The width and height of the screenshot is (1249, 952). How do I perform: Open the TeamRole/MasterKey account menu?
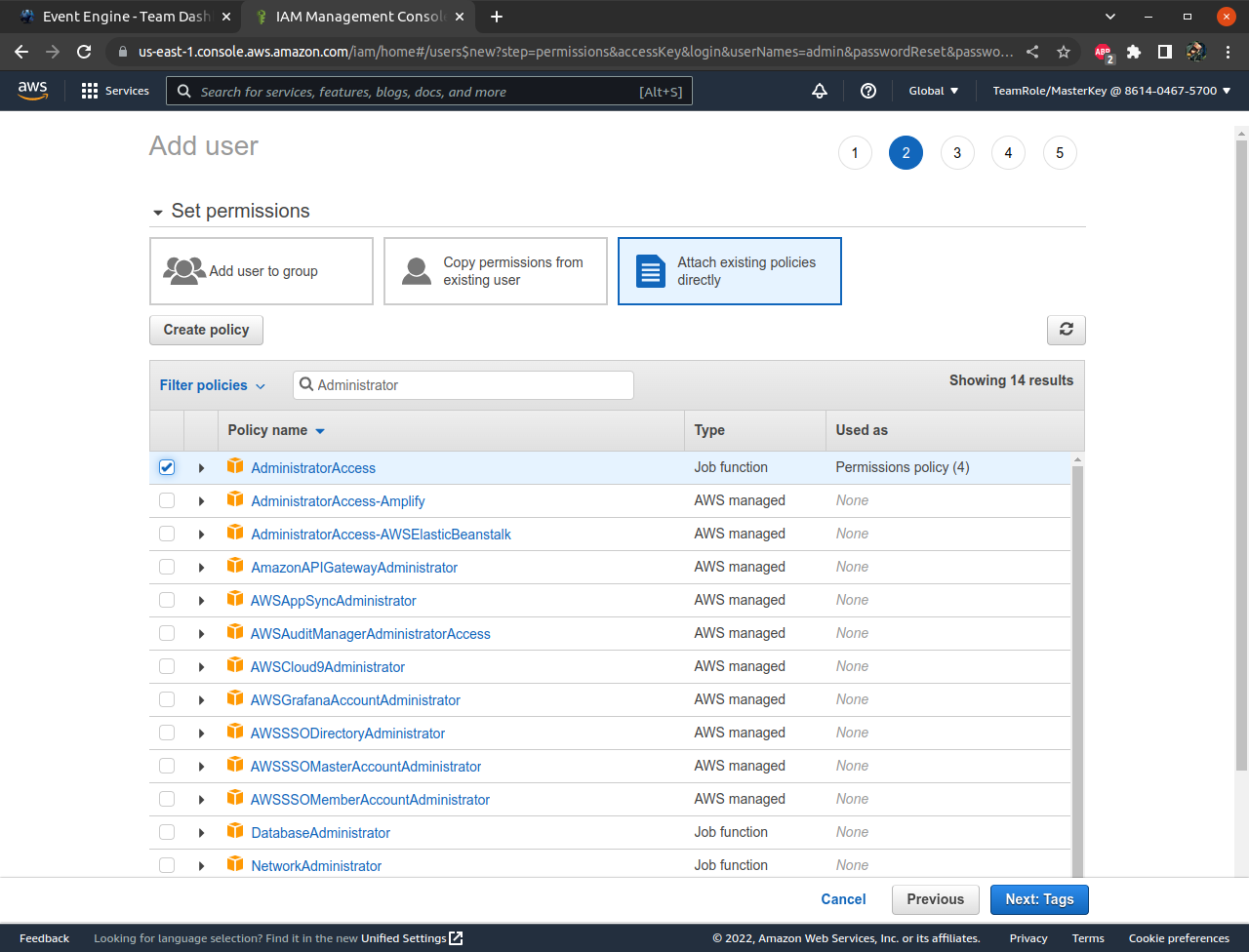(x=1111, y=91)
